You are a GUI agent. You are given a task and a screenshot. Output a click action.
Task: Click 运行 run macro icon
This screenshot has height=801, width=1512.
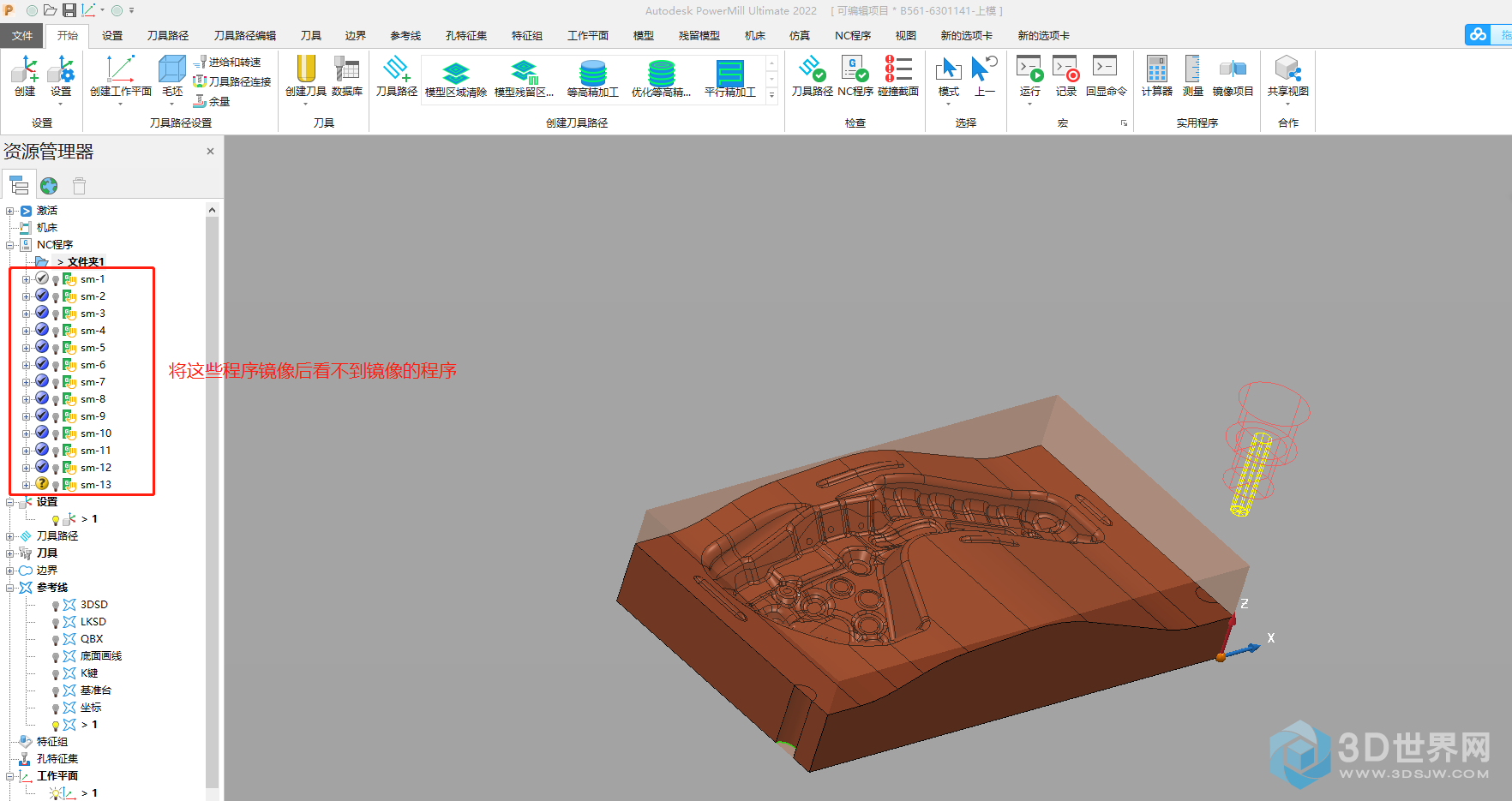pos(1029,76)
